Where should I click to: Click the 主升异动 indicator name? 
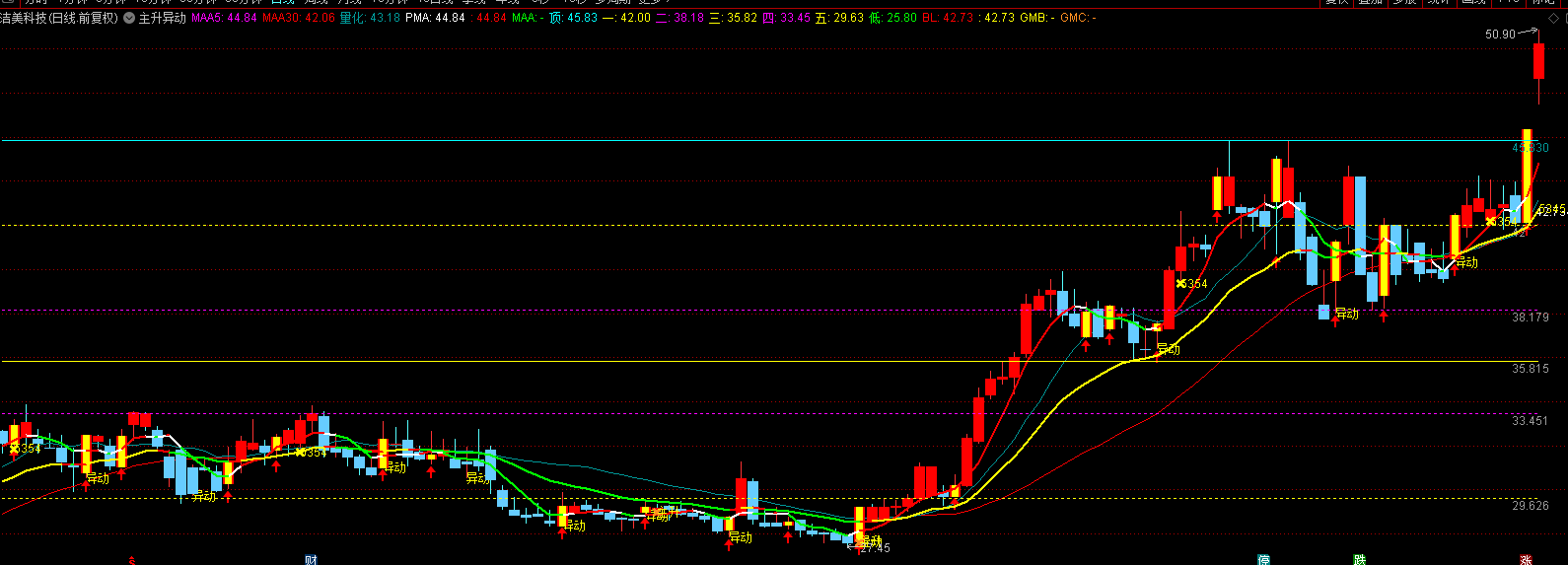(162, 18)
